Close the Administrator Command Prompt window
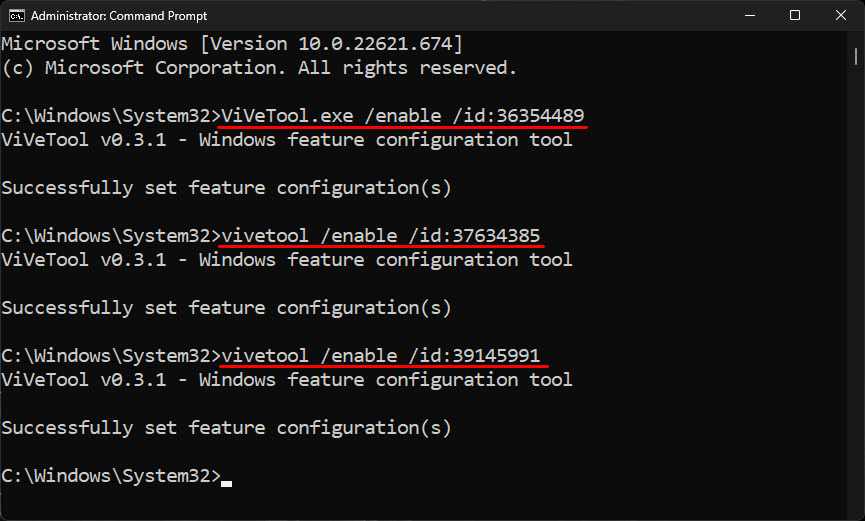 pyautogui.click(x=841, y=15)
